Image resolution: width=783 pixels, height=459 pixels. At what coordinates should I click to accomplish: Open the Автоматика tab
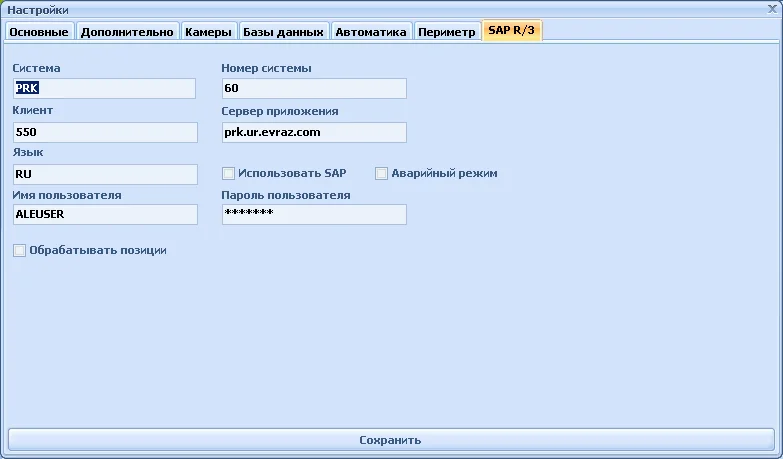pos(371,32)
